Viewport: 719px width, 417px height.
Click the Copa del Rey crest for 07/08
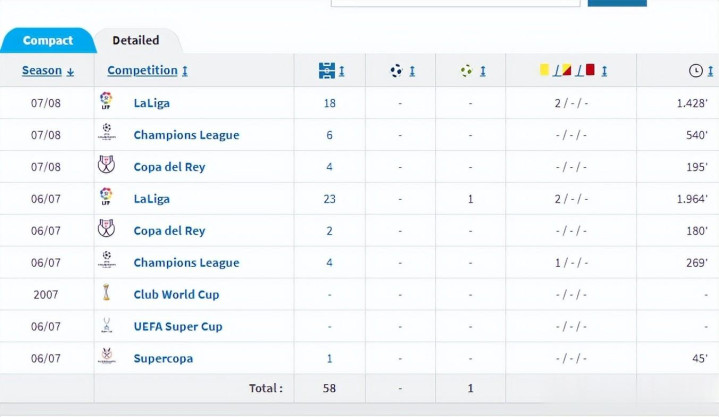(x=106, y=166)
